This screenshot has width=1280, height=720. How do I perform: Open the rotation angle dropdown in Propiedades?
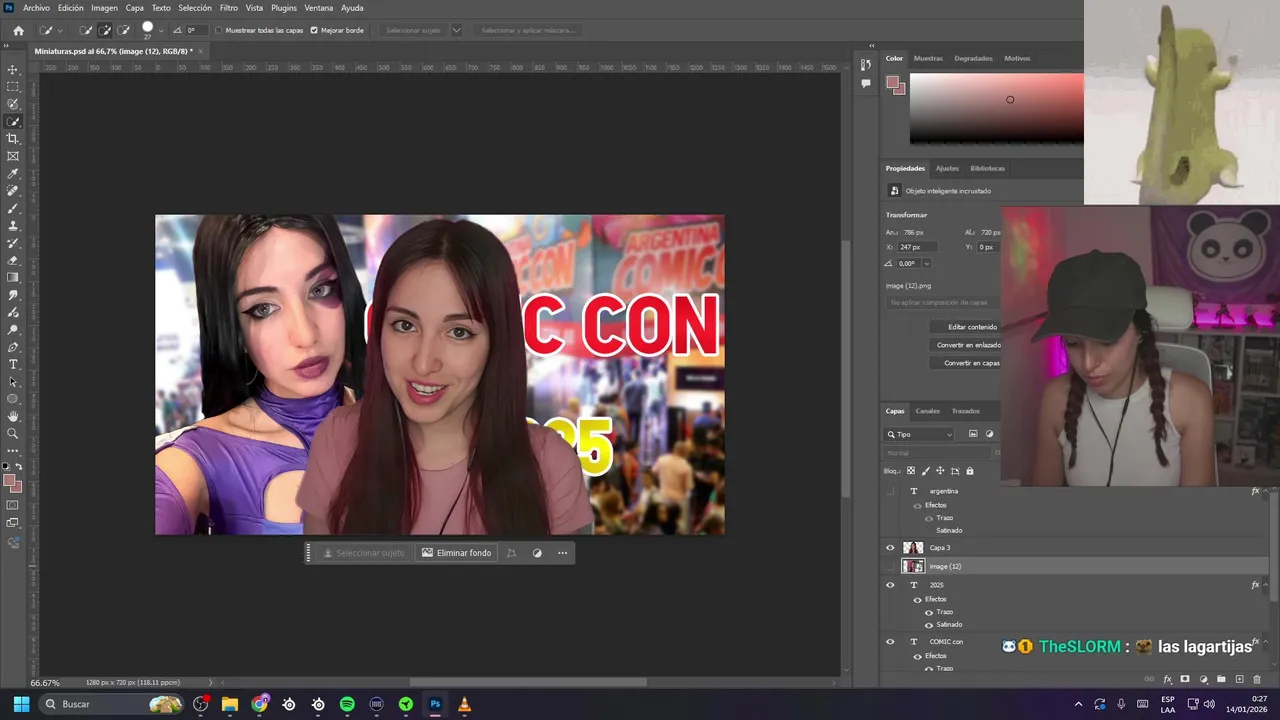(926, 264)
